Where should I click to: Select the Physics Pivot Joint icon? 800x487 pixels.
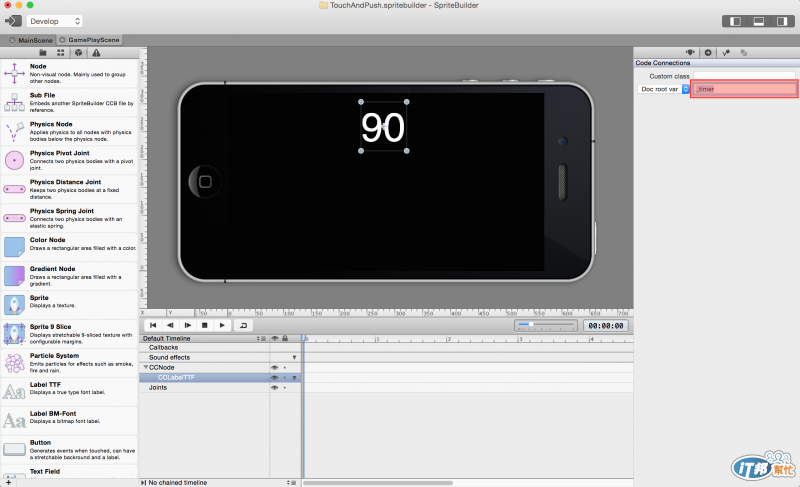(14, 160)
